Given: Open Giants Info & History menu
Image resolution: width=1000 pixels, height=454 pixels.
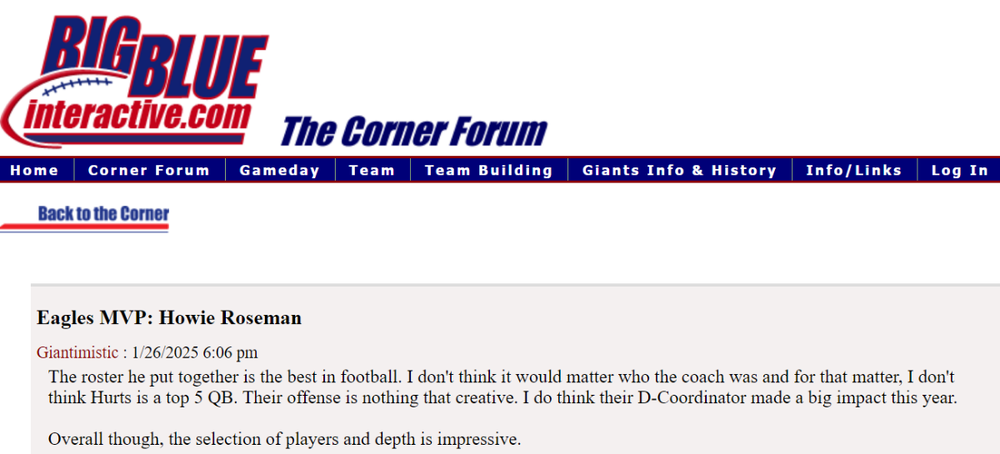Looking at the screenshot, I should click(x=679, y=170).
